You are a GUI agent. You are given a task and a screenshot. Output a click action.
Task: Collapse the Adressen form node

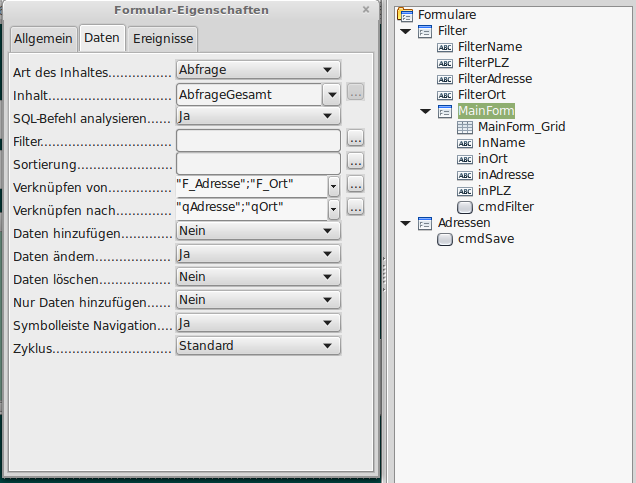pos(405,223)
